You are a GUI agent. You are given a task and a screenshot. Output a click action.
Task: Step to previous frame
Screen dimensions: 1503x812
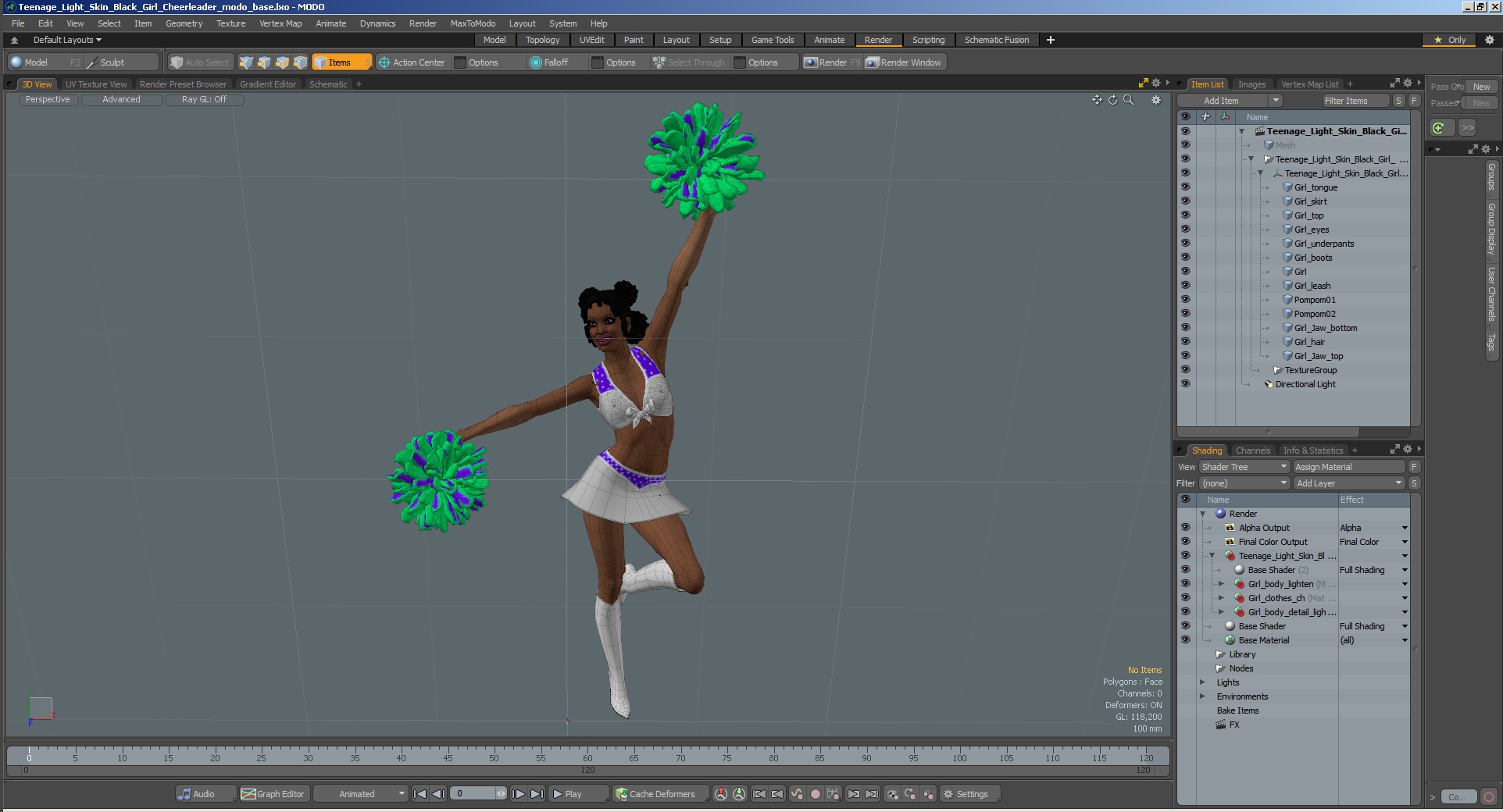point(438,794)
